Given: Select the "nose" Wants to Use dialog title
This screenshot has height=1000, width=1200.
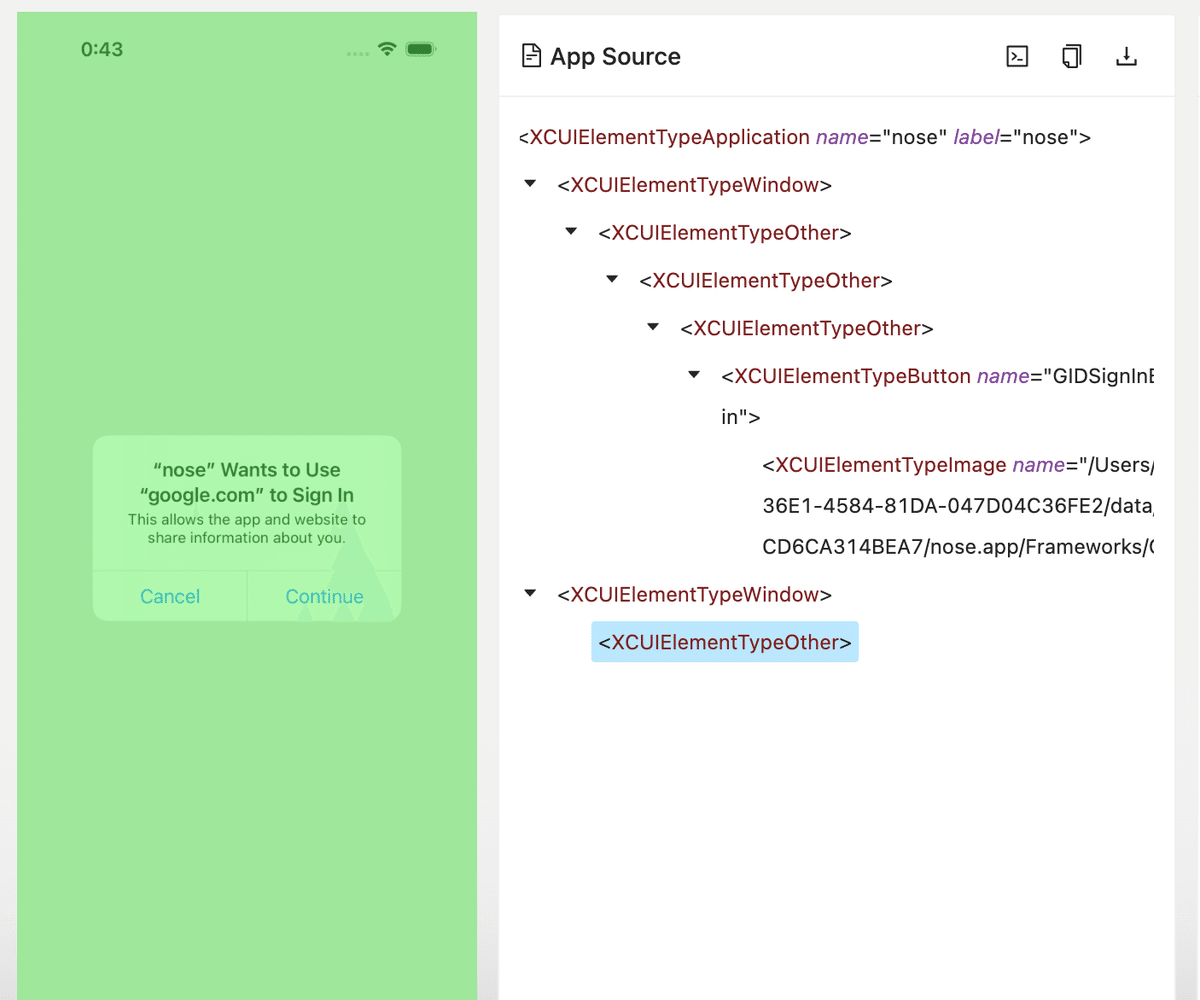Looking at the screenshot, I should pos(247,482).
